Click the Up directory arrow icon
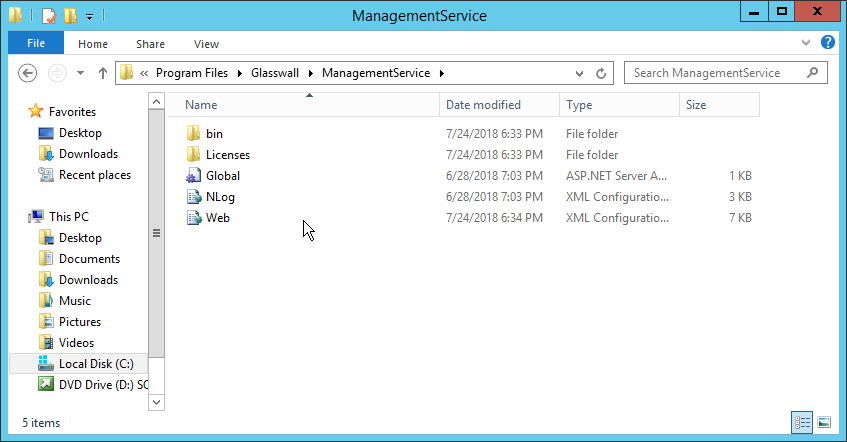 point(103,73)
